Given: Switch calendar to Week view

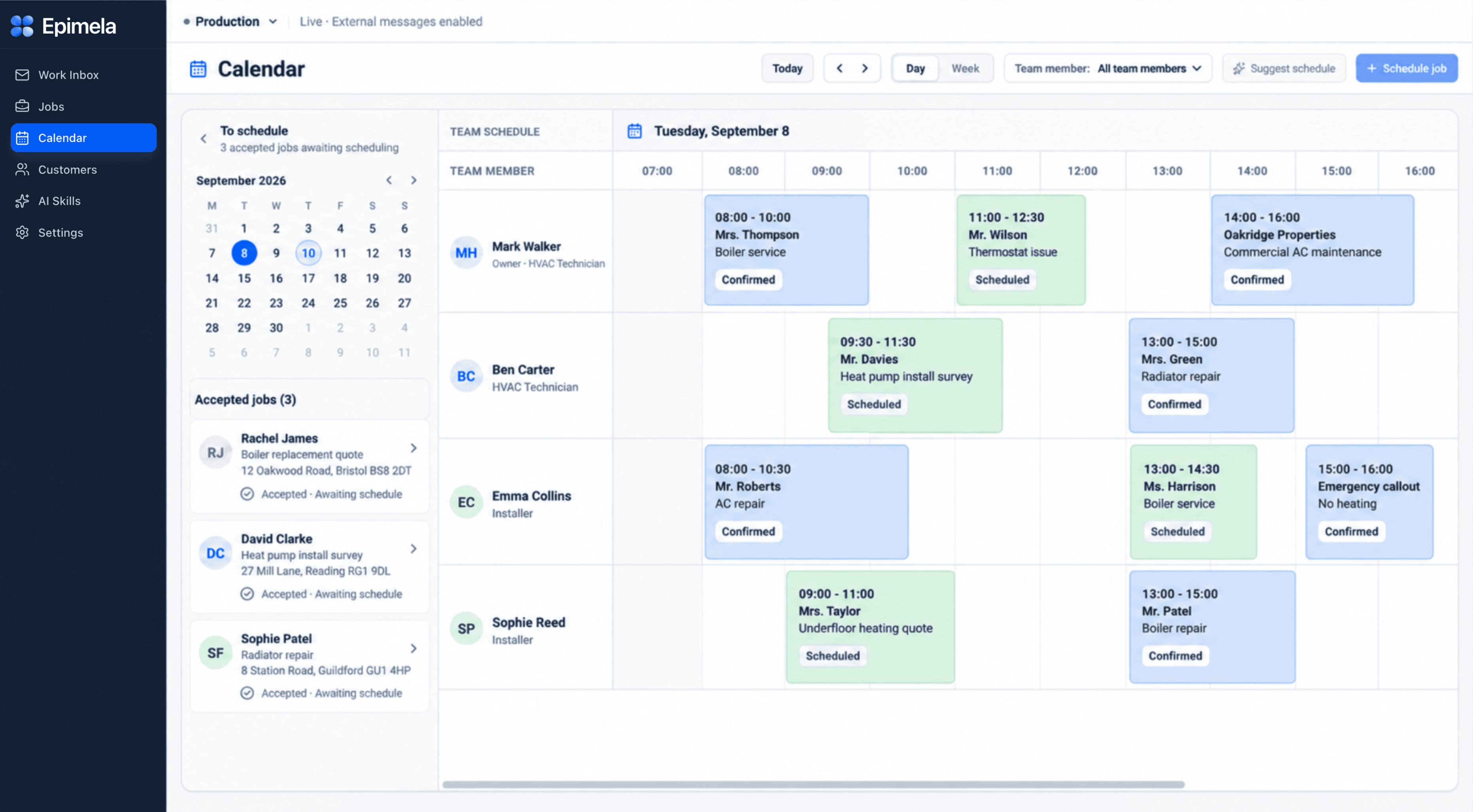Looking at the screenshot, I should 965,68.
